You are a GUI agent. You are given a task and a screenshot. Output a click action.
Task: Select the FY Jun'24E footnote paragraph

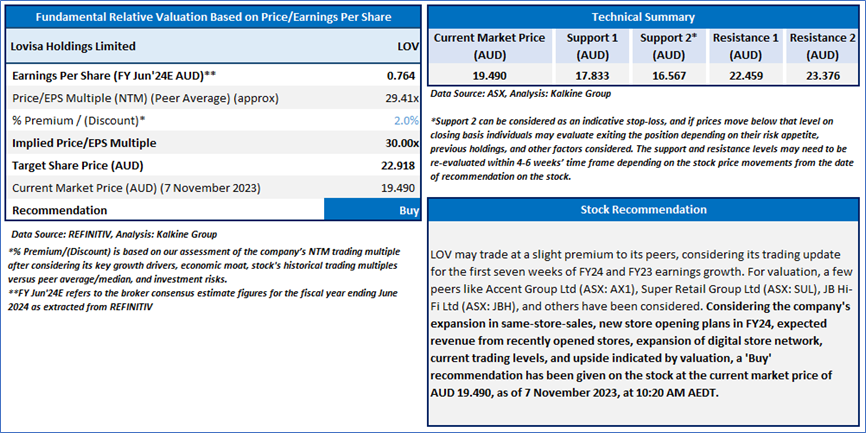202,299
